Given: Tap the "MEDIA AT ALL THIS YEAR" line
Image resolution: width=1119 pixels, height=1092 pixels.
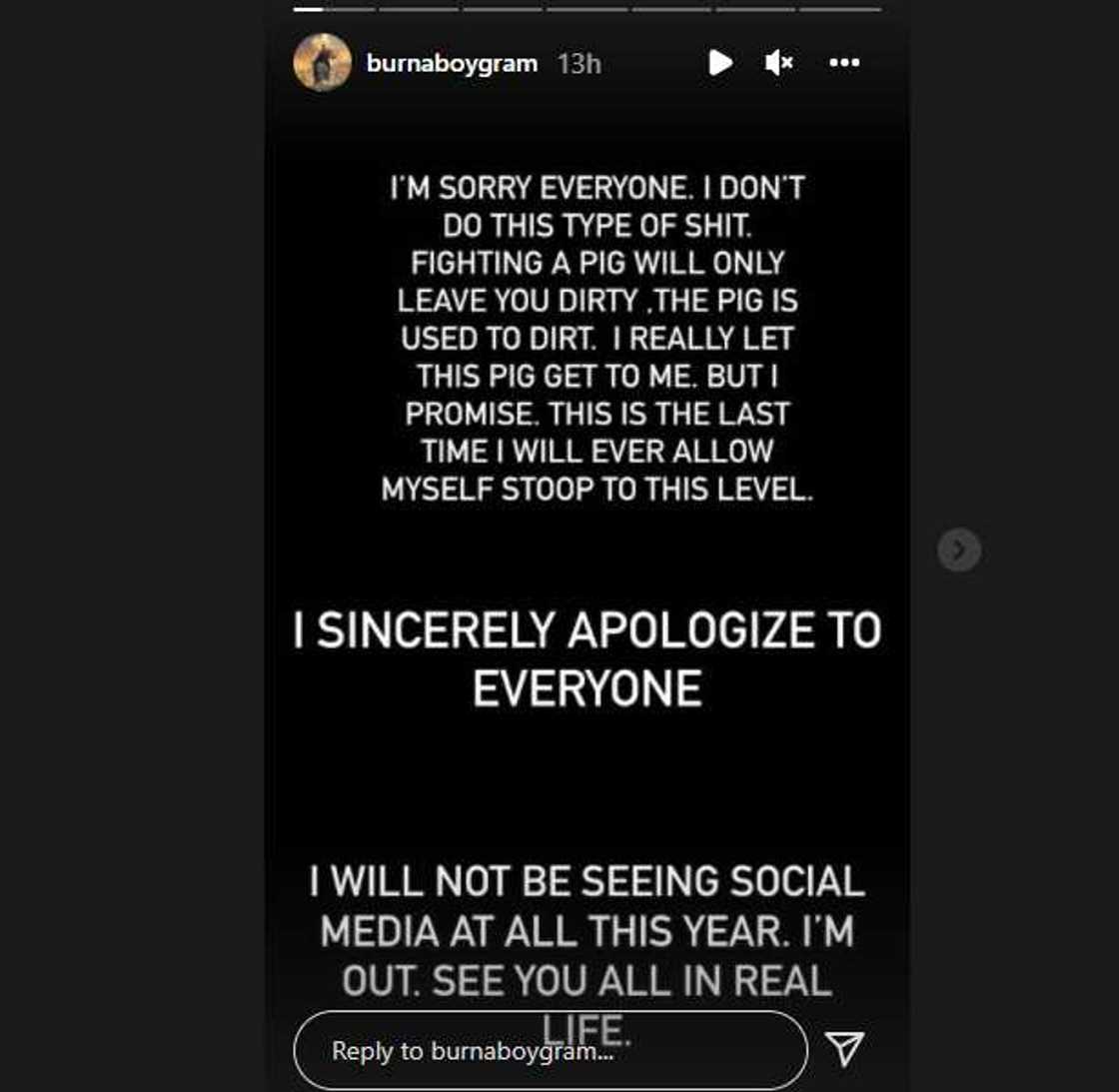Looking at the screenshot, I should [x=586, y=932].
